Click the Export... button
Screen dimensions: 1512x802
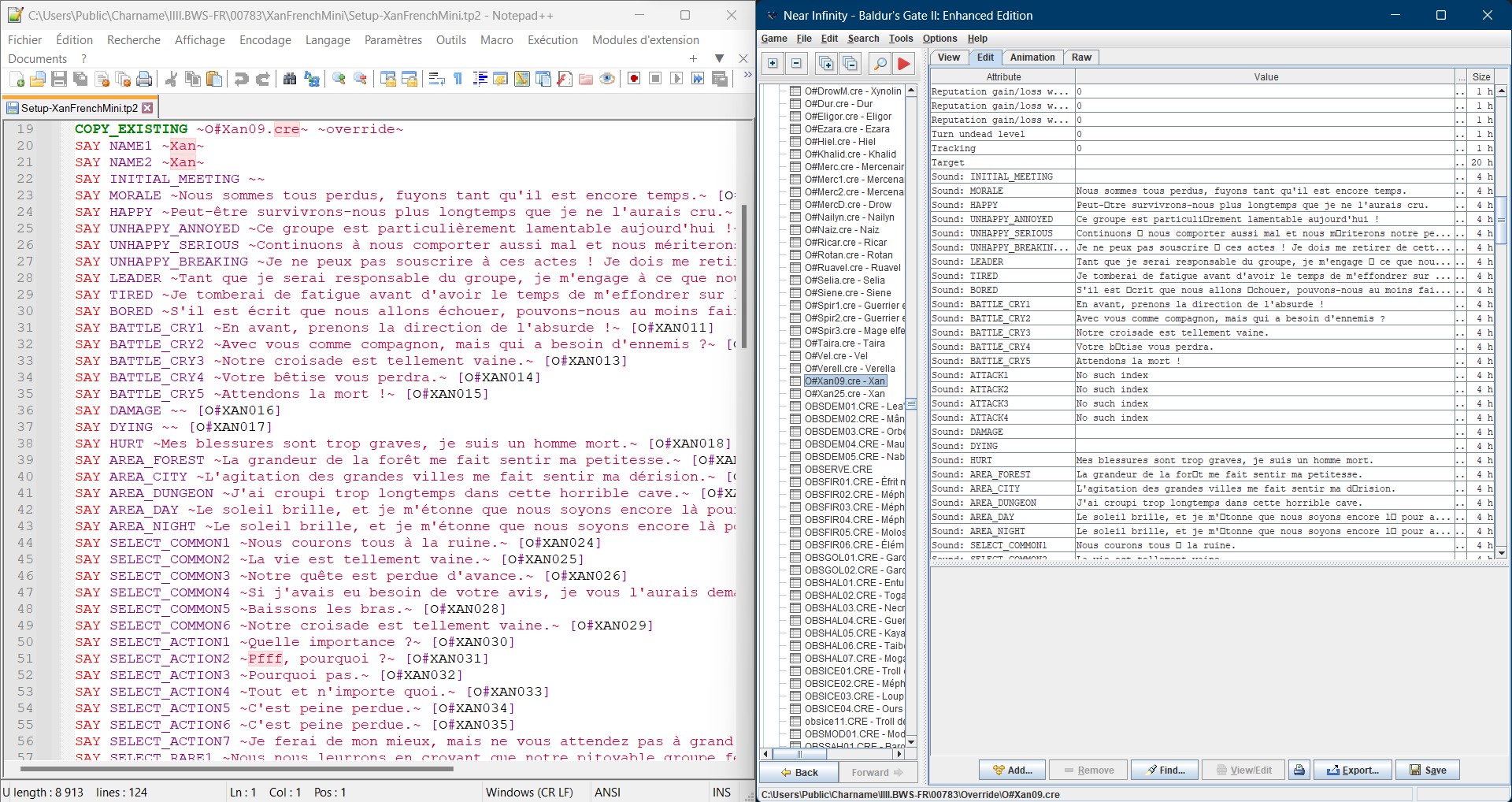click(1353, 770)
